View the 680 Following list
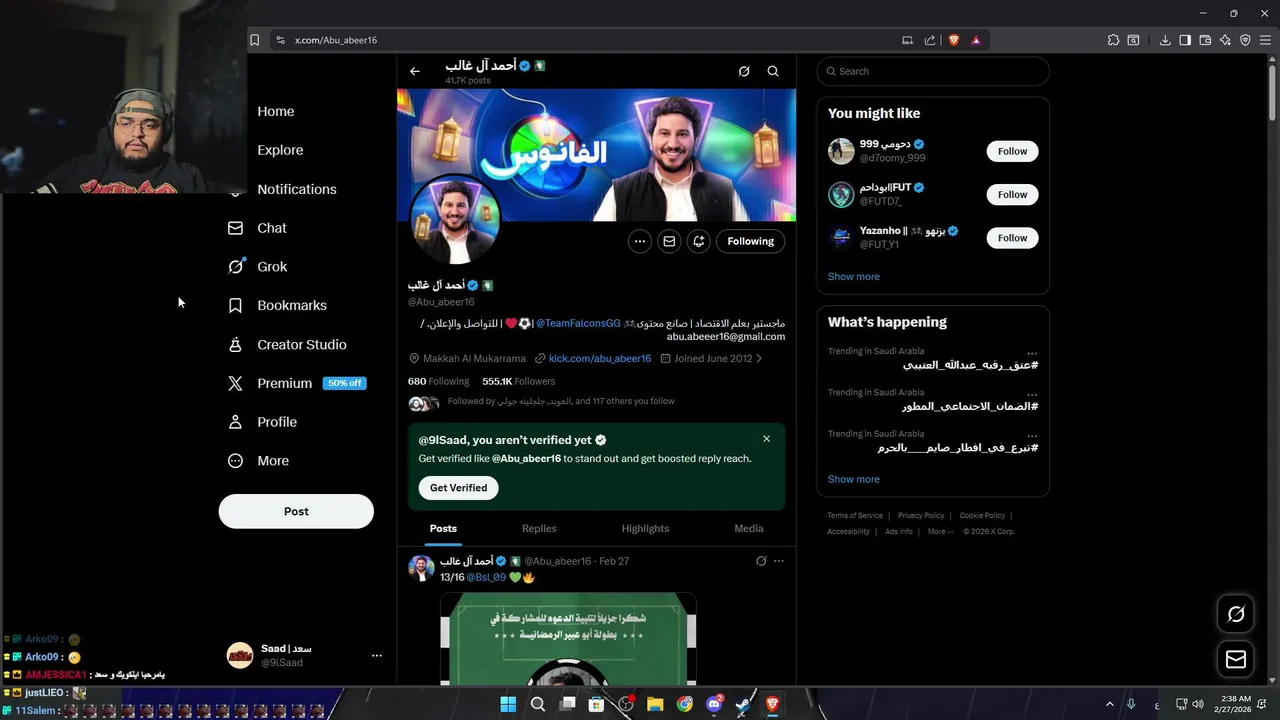This screenshot has width=1280, height=720. (x=438, y=381)
